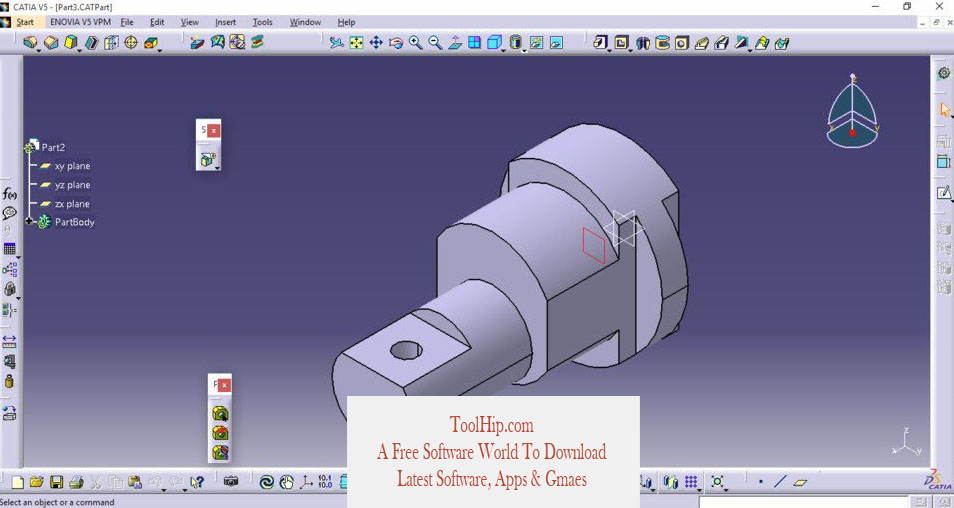Click the Slot feature icon
Viewport: 954px width, 508px height.
coord(722,43)
